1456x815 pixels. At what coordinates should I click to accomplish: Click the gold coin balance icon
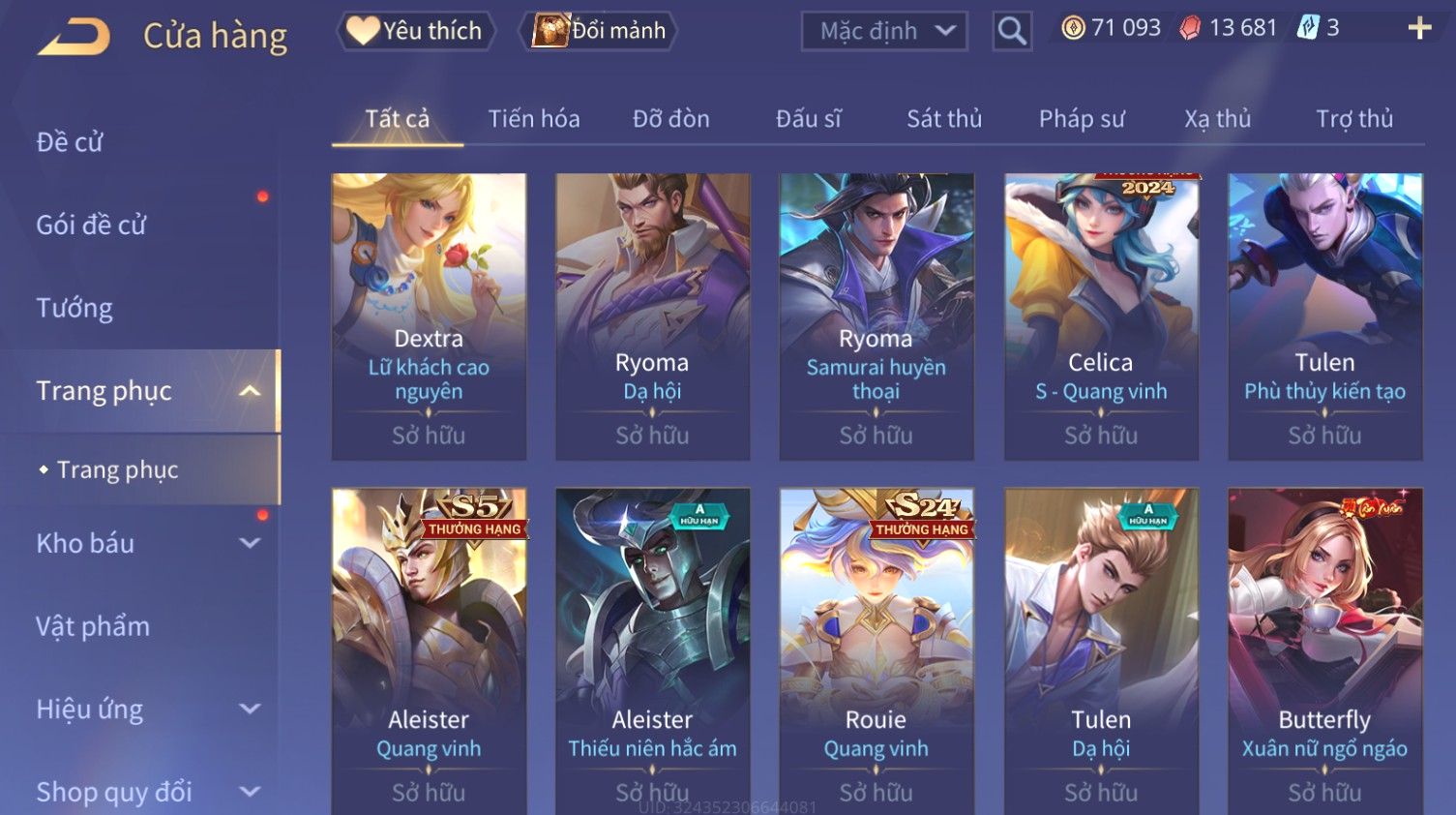click(1073, 28)
